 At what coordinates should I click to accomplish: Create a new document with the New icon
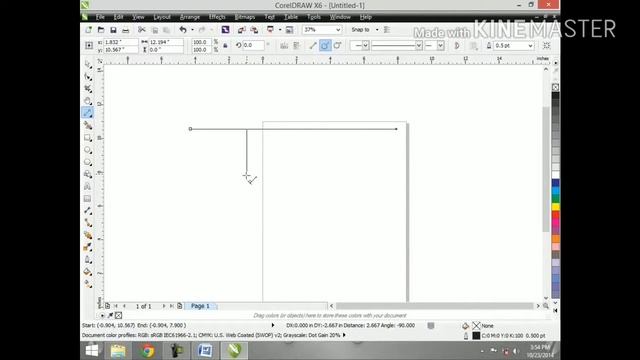[x=89, y=30]
